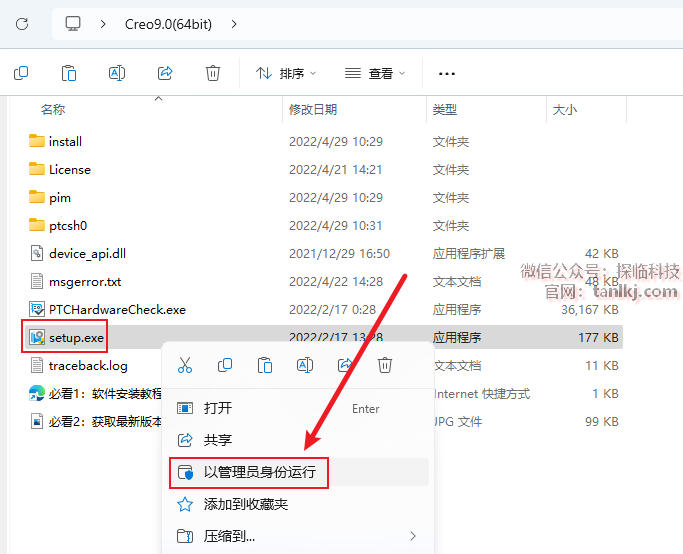Select setup.exe file
Image resolution: width=683 pixels, height=554 pixels.
[x=324, y=337]
